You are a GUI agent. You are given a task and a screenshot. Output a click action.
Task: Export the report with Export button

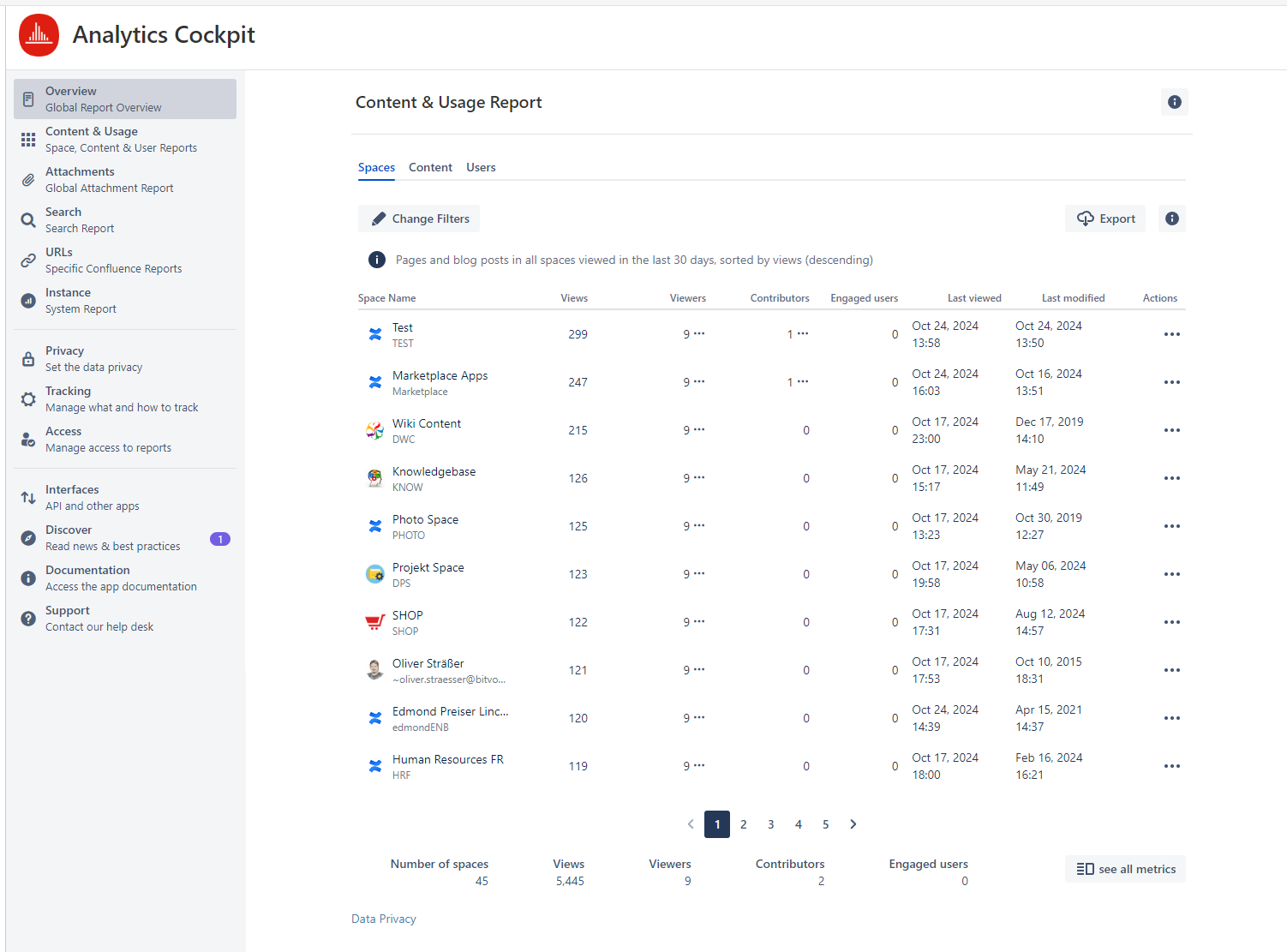point(1105,219)
